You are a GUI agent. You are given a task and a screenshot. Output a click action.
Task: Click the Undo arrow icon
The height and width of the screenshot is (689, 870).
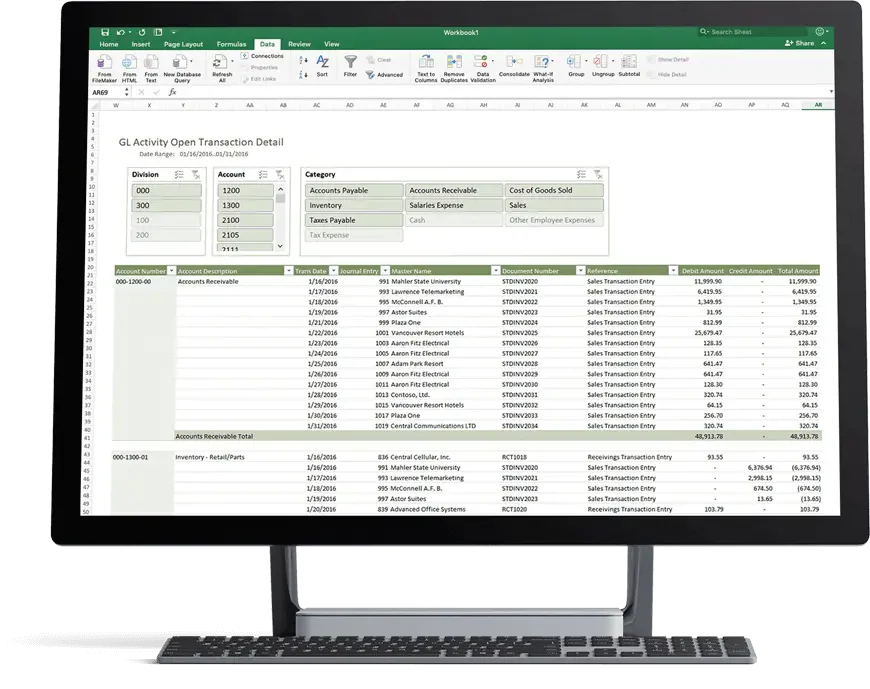(x=120, y=32)
